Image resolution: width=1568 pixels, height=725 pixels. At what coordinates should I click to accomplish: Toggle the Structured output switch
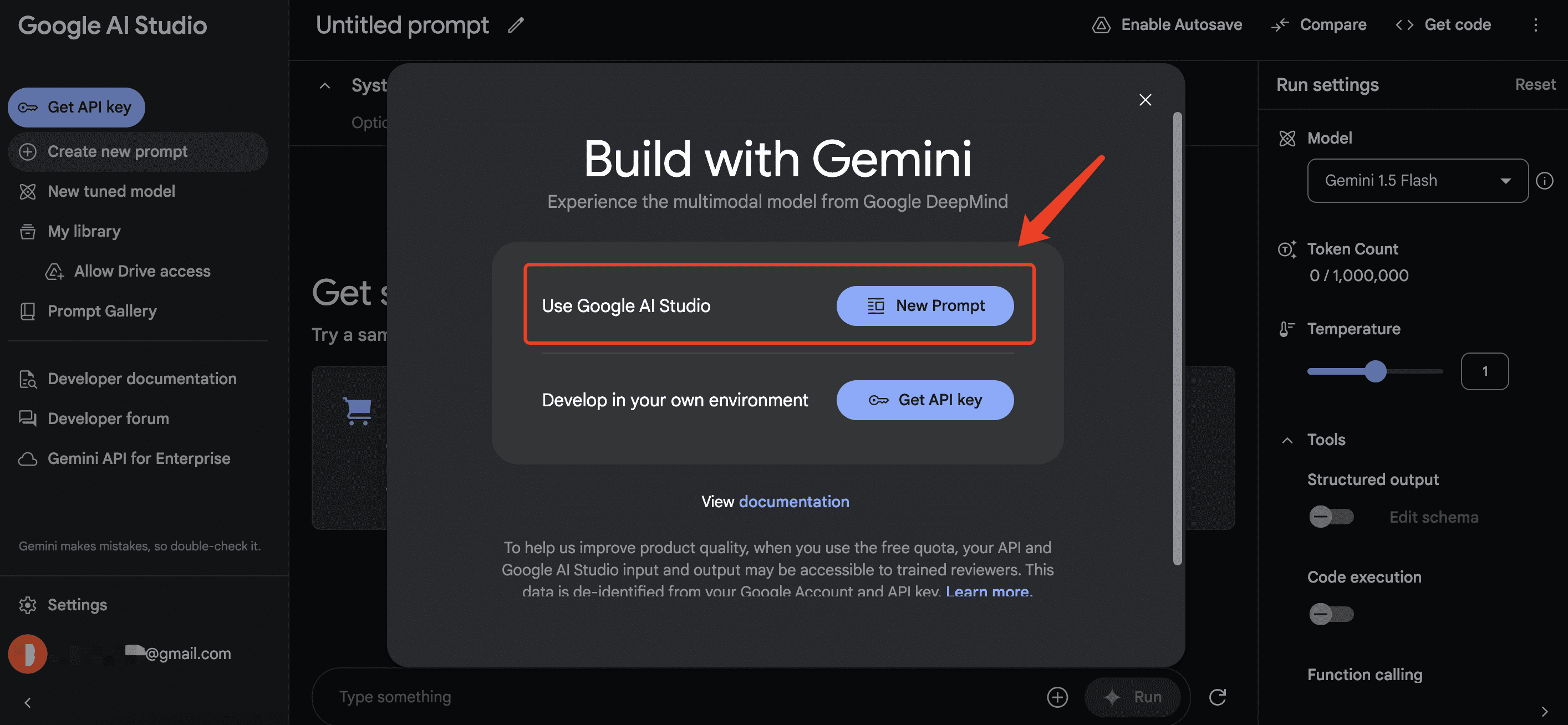1331,517
